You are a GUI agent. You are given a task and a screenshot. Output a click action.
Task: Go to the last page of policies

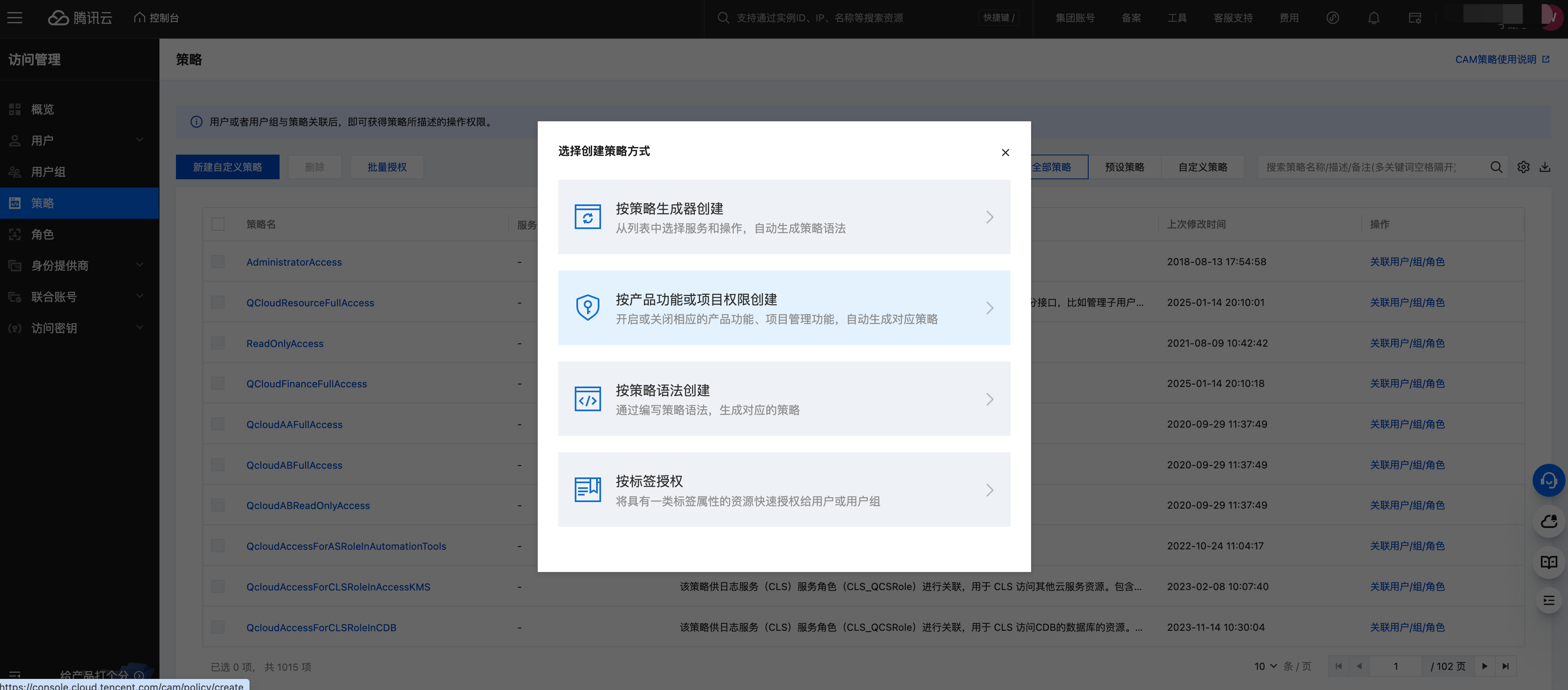coord(1505,666)
